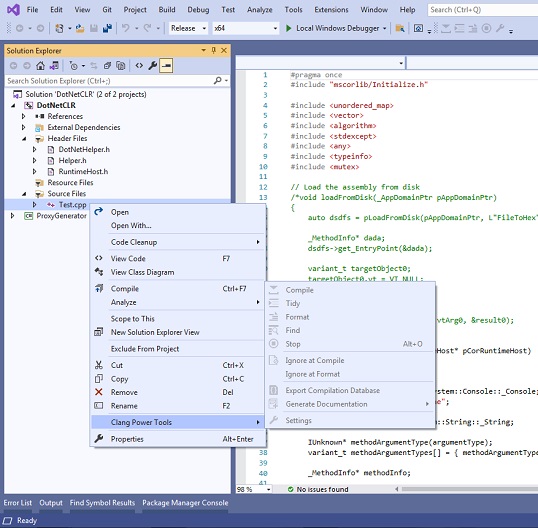Choose Open With... in the context menu
538x528 pixels.
tap(178, 225)
